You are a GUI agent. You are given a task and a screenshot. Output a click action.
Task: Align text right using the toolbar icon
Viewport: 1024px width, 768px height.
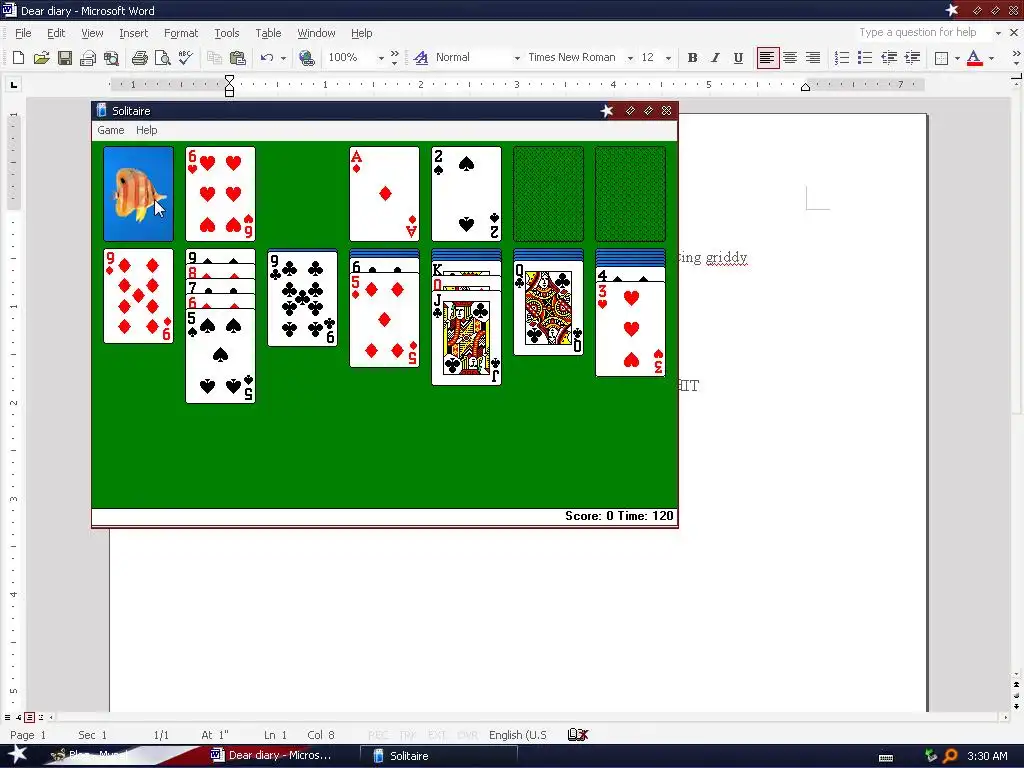pyautogui.click(x=813, y=57)
